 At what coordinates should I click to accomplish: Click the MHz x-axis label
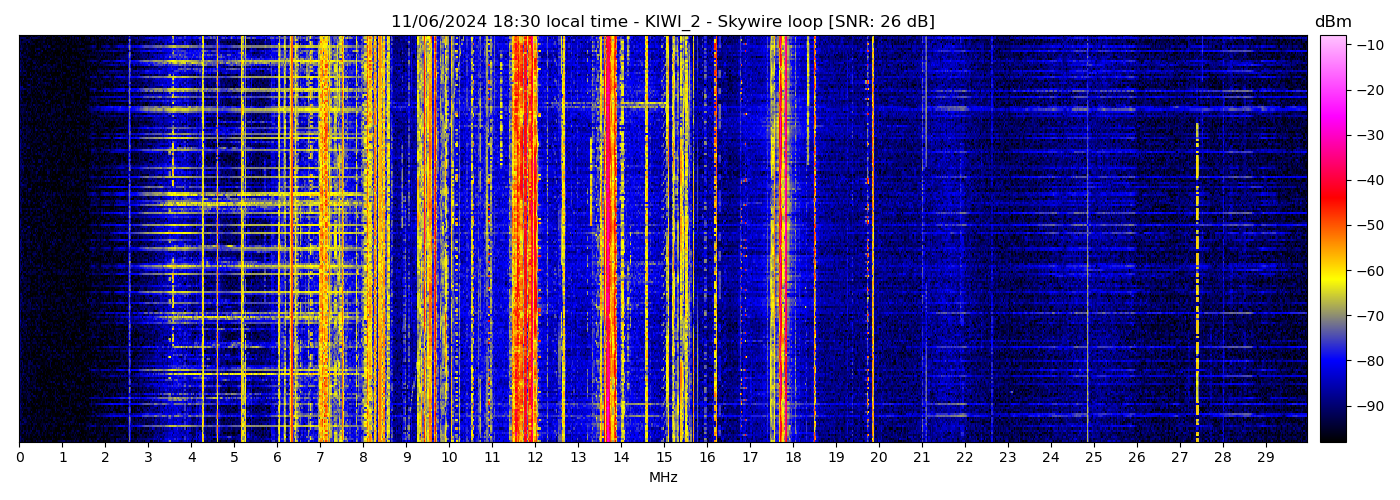663,478
